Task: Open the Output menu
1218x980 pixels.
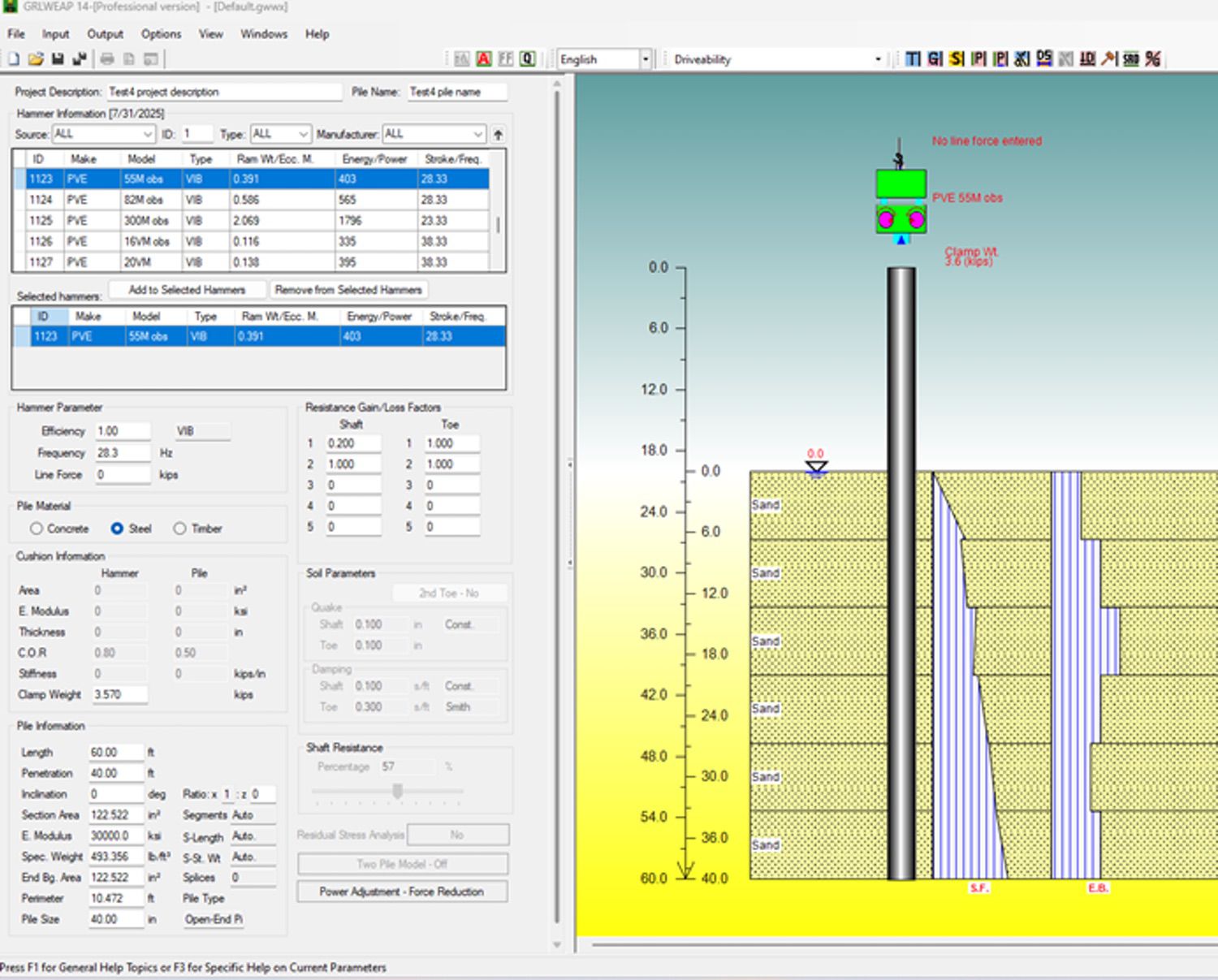Action: tap(105, 34)
